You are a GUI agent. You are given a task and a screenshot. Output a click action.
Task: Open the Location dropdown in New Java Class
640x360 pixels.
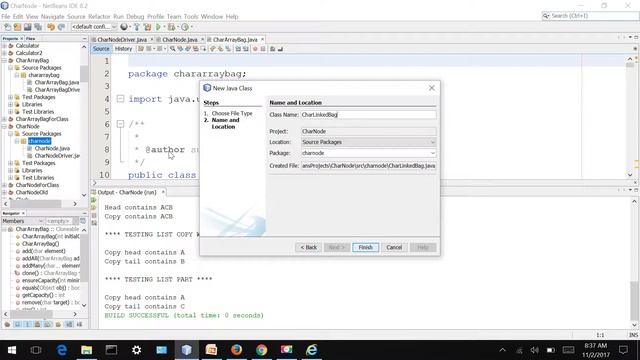433,142
